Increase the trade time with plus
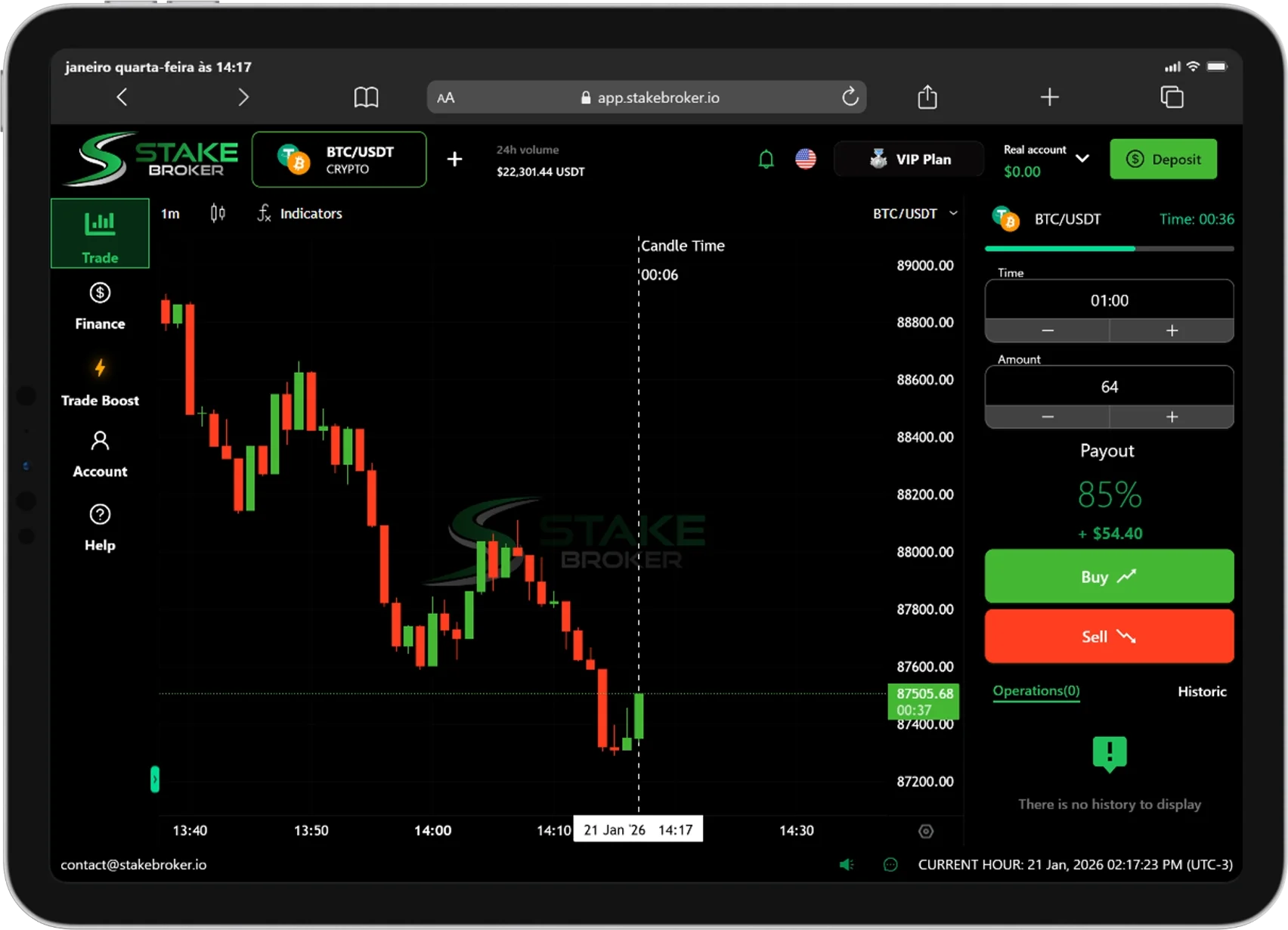This screenshot has height=930, width=1288. pyautogui.click(x=1172, y=330)
